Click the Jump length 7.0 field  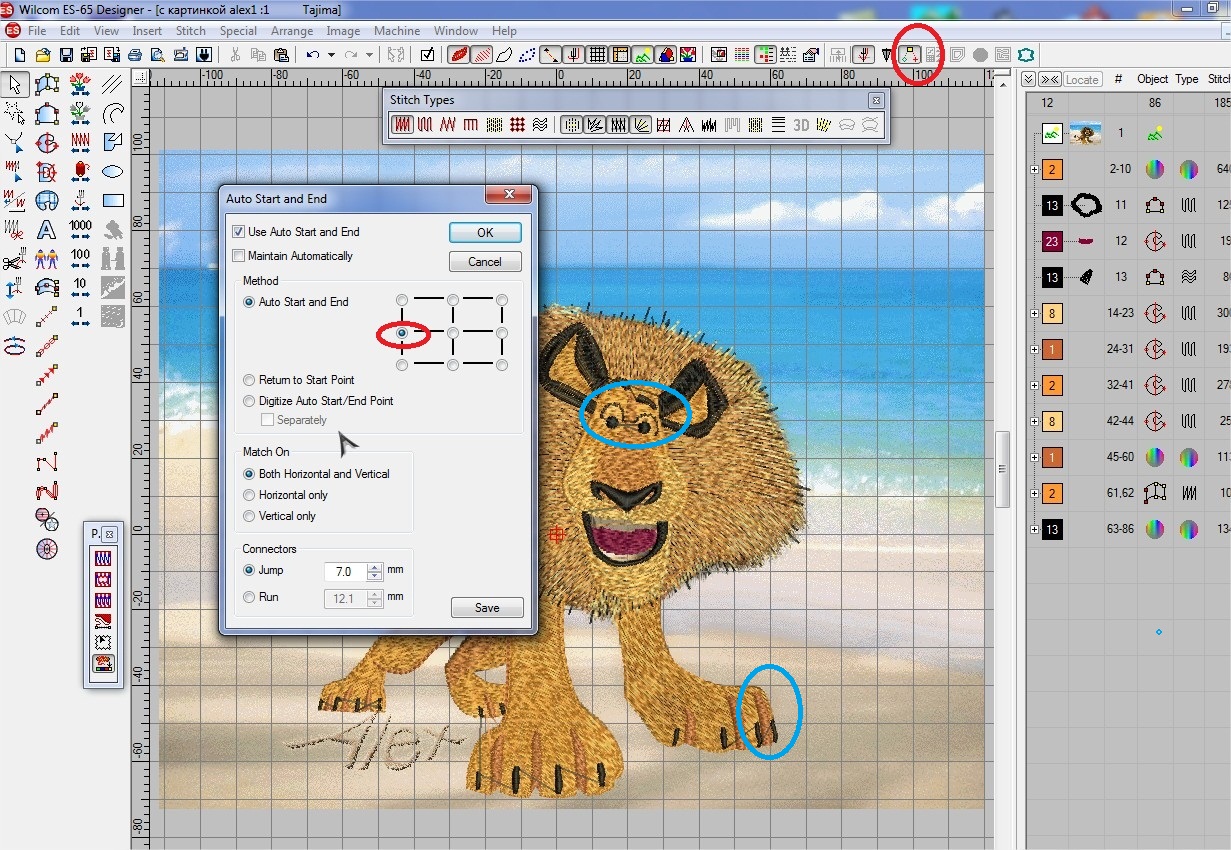[x=346, y=572]
